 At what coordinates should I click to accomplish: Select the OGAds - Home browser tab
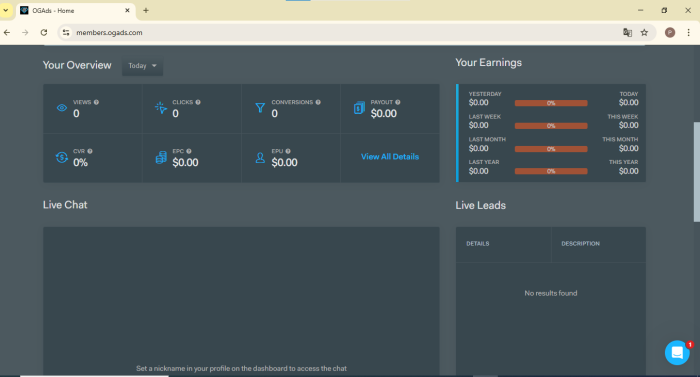click(76, 10)
